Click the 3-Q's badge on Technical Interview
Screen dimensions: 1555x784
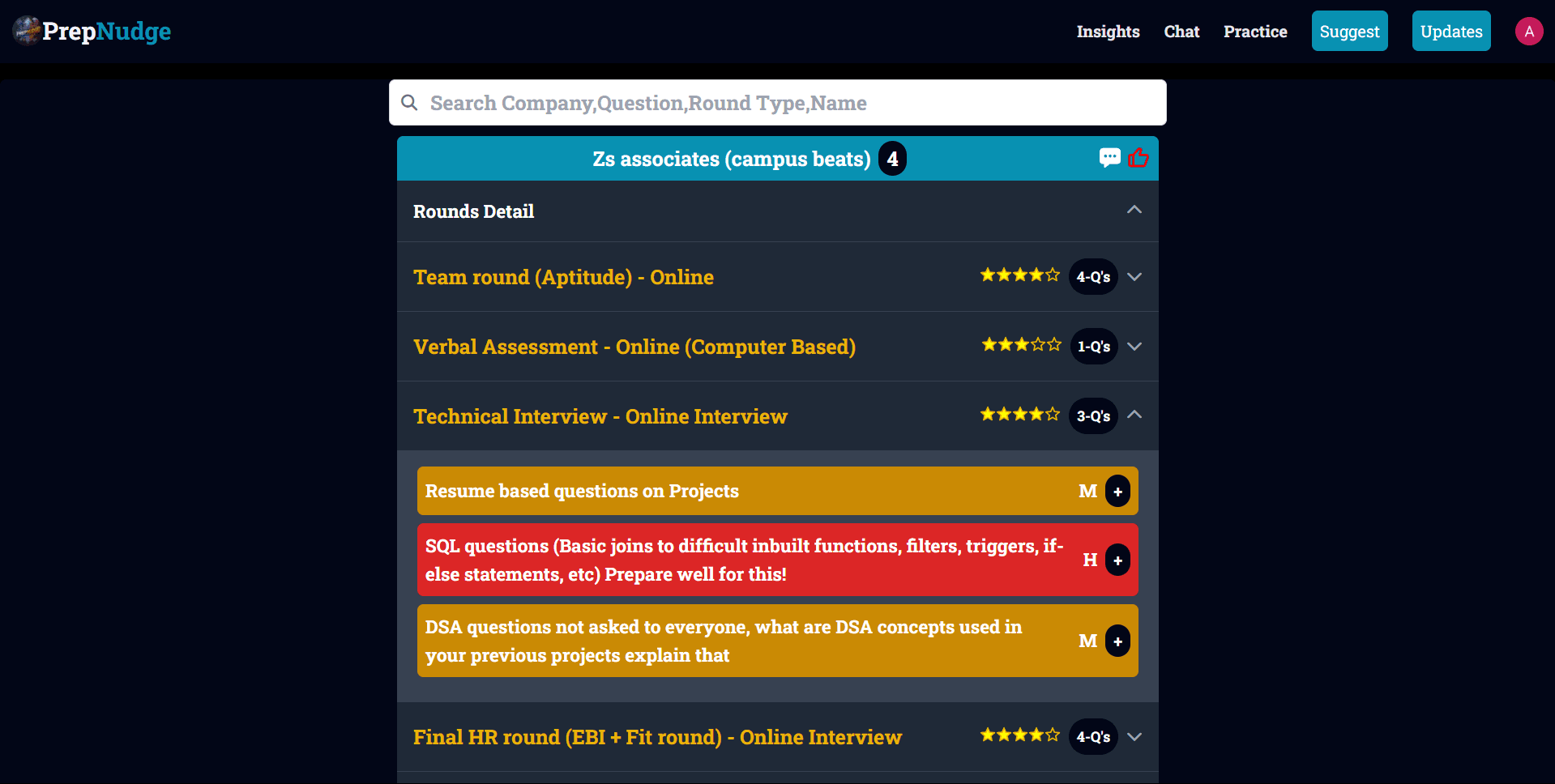(1093, 416)
